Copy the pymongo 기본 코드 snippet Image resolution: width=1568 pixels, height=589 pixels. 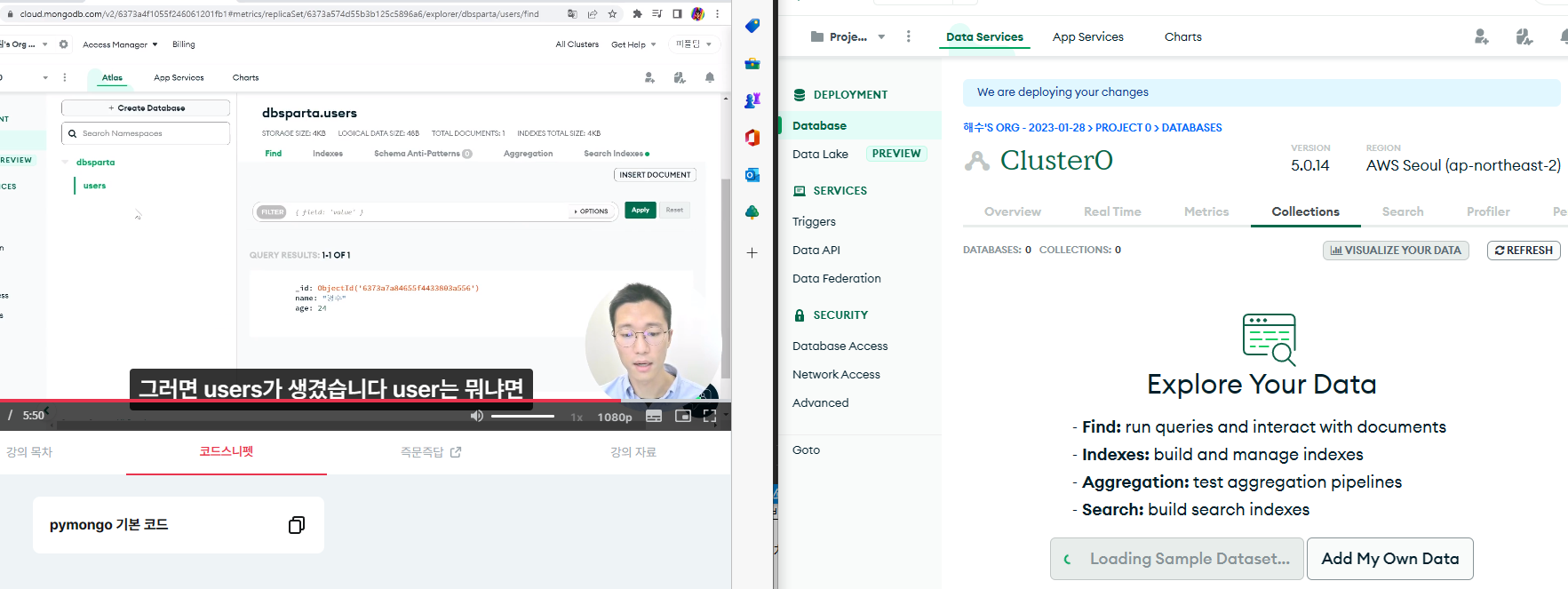(x=297, y=525)
